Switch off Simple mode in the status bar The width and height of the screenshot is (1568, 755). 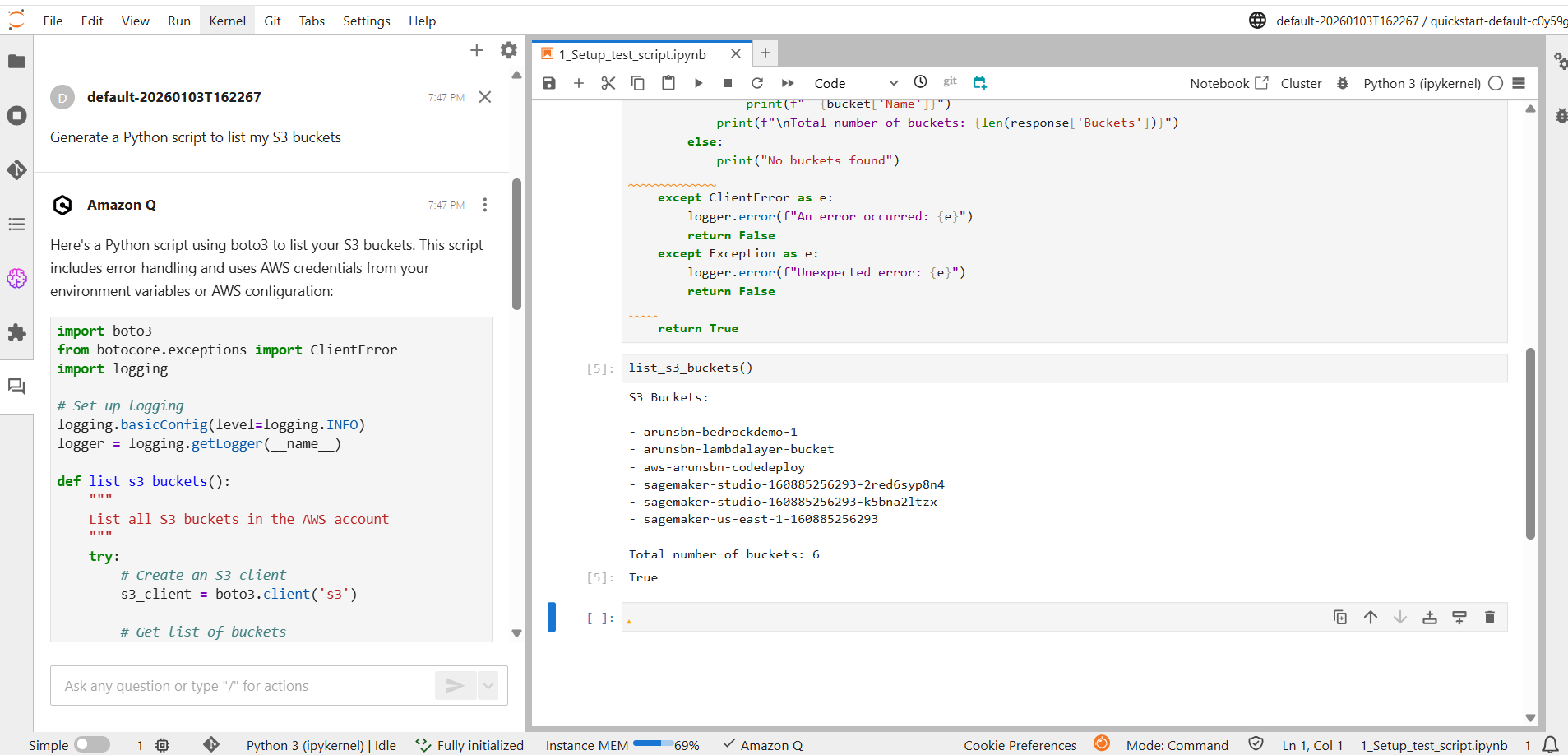click(x=94, y=744)
